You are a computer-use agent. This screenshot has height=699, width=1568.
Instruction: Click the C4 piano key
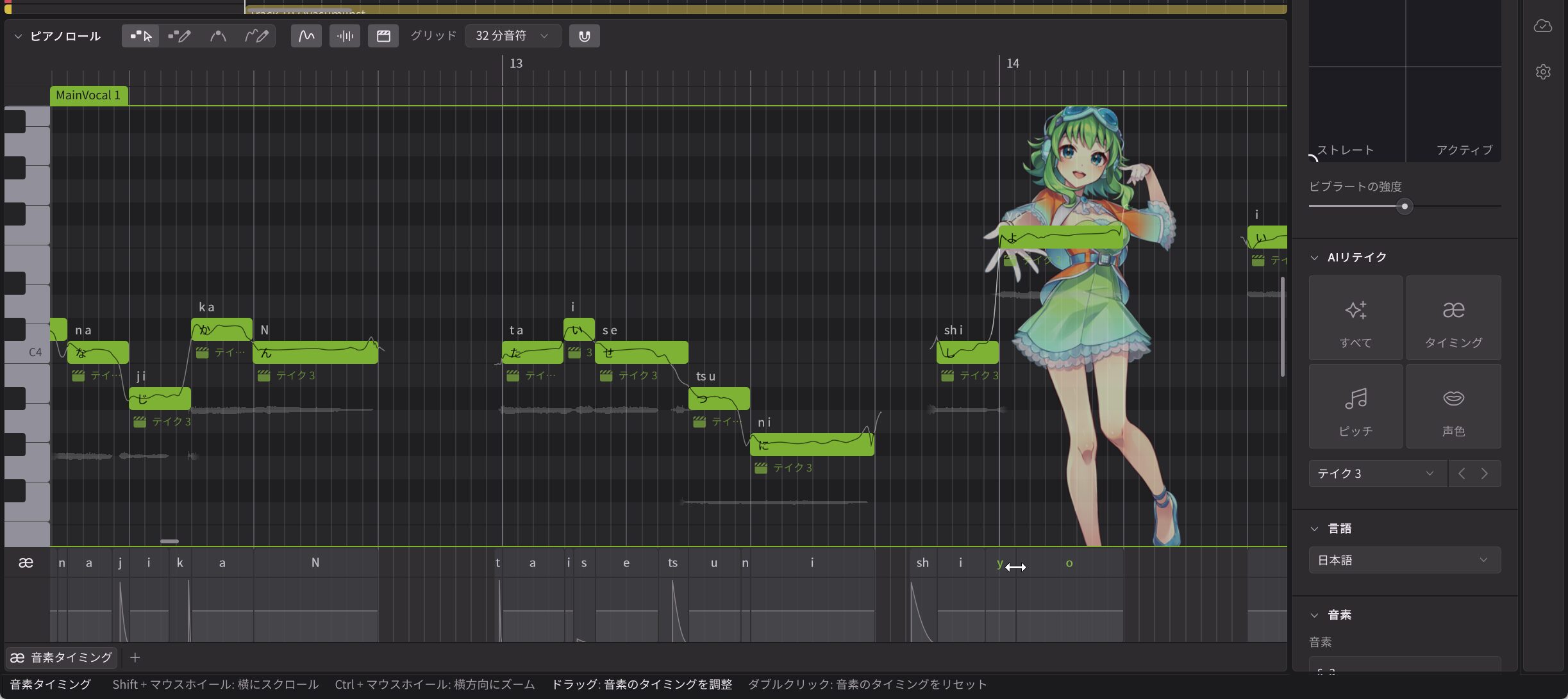pos(27,352)
